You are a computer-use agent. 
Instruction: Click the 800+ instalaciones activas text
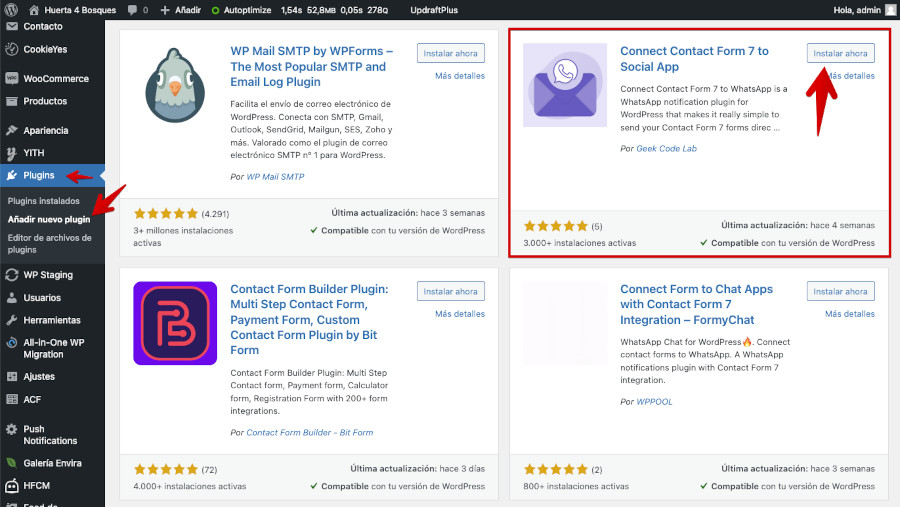point(576,486)
